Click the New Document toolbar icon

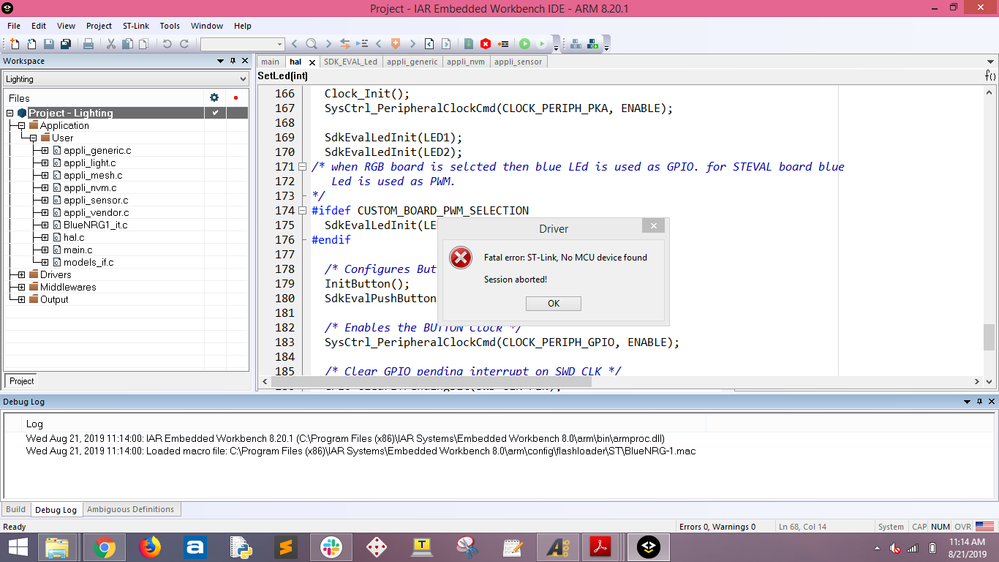pos(15,44)
